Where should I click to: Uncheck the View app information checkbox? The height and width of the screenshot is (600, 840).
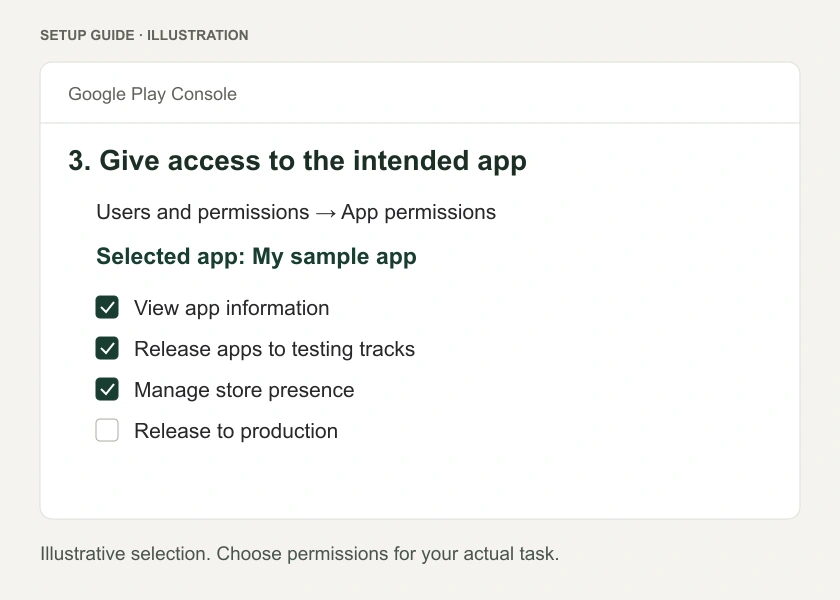[107, 308]
